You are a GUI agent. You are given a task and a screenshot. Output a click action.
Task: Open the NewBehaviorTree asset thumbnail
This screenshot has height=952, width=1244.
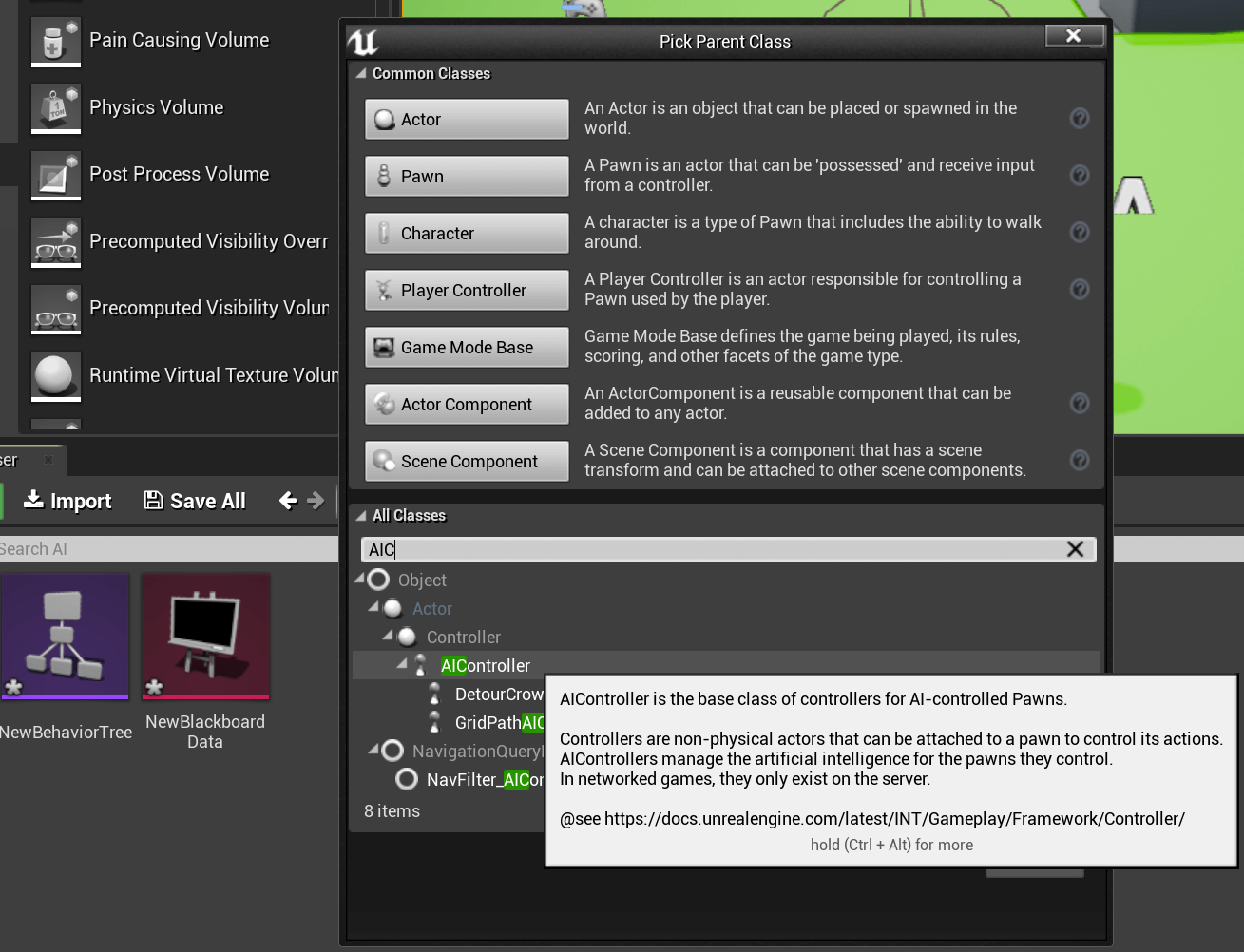(x=65, y=637)
